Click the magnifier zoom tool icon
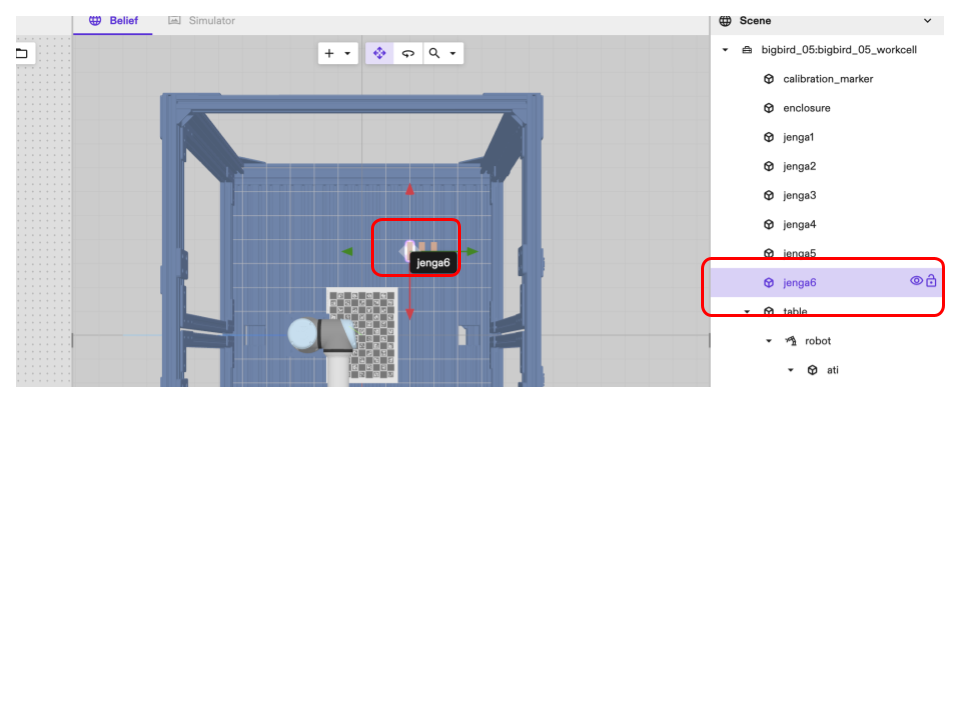 point(435,53)
